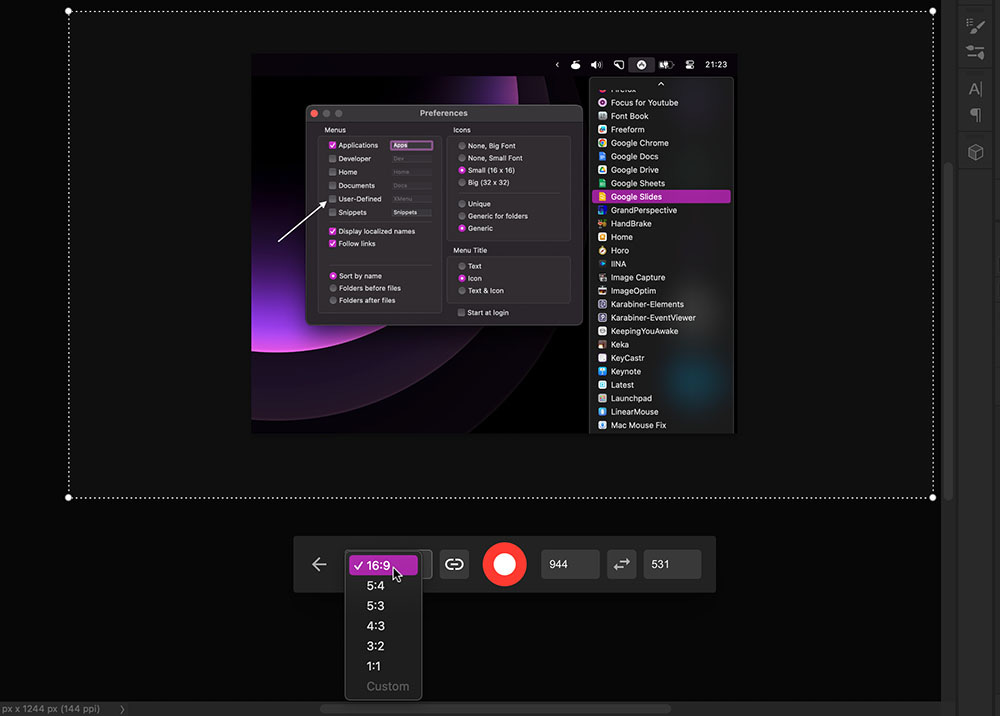The width and height of the screenshot is (1000, 716).
Task: Enable Start at login checkbox
Action: [461, 312]
